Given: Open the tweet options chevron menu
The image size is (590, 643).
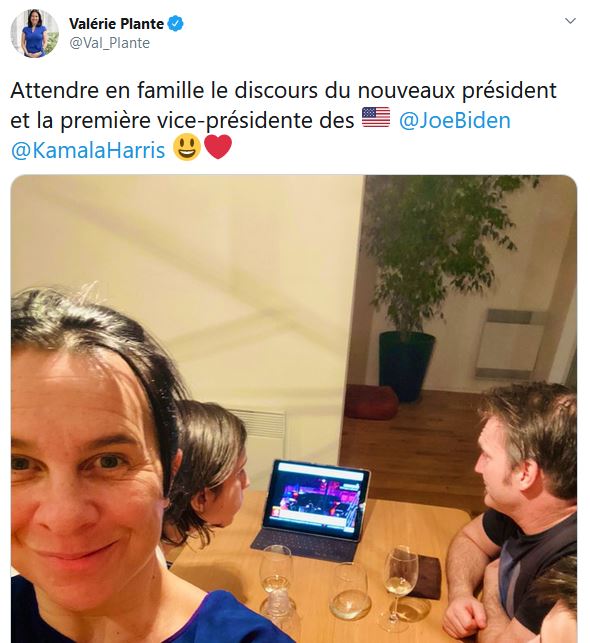Looking at the screenshot, I should click(570, 21).
